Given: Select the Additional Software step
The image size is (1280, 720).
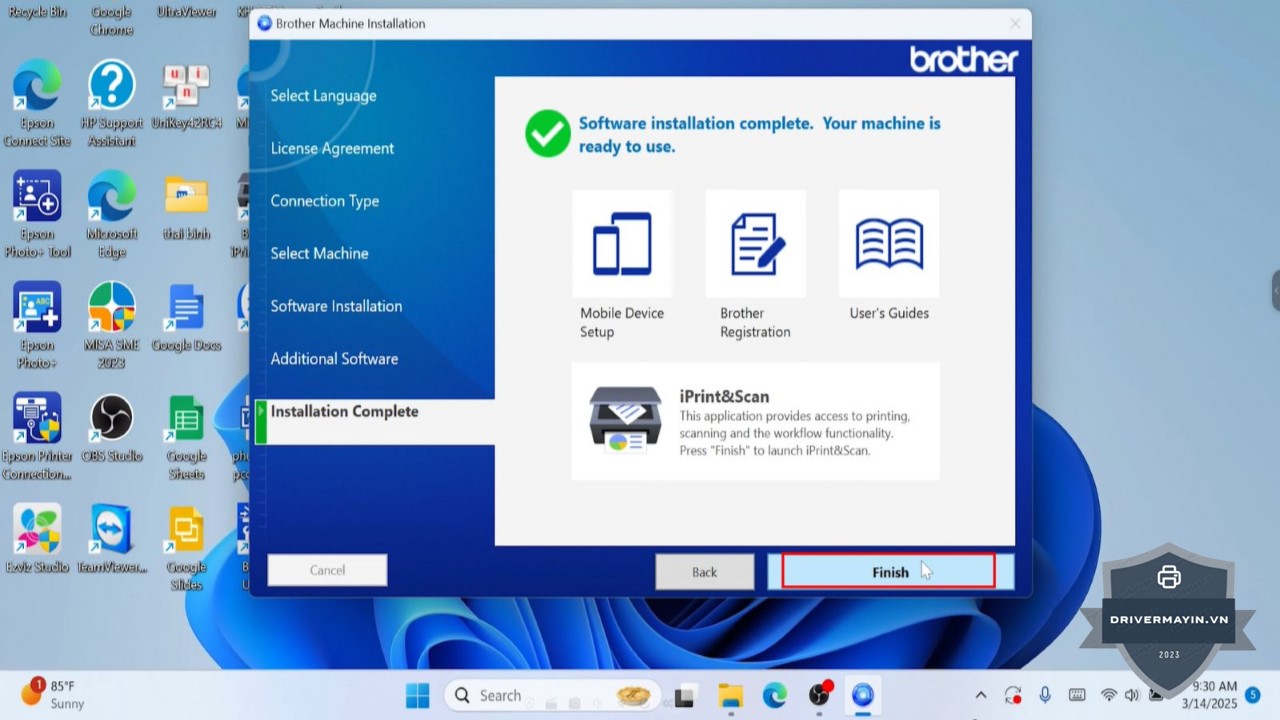Looking at the screenshot, I should click(x=334, y=358).
